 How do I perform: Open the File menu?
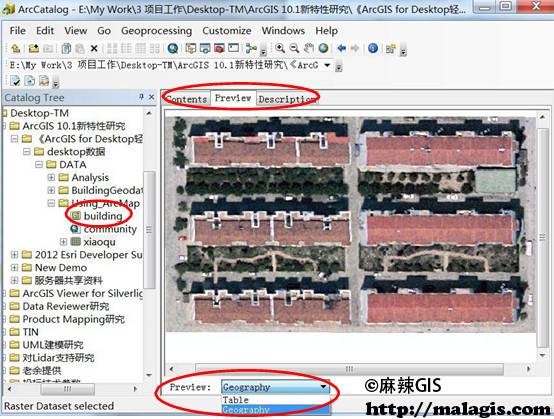[x=18, y=31]
